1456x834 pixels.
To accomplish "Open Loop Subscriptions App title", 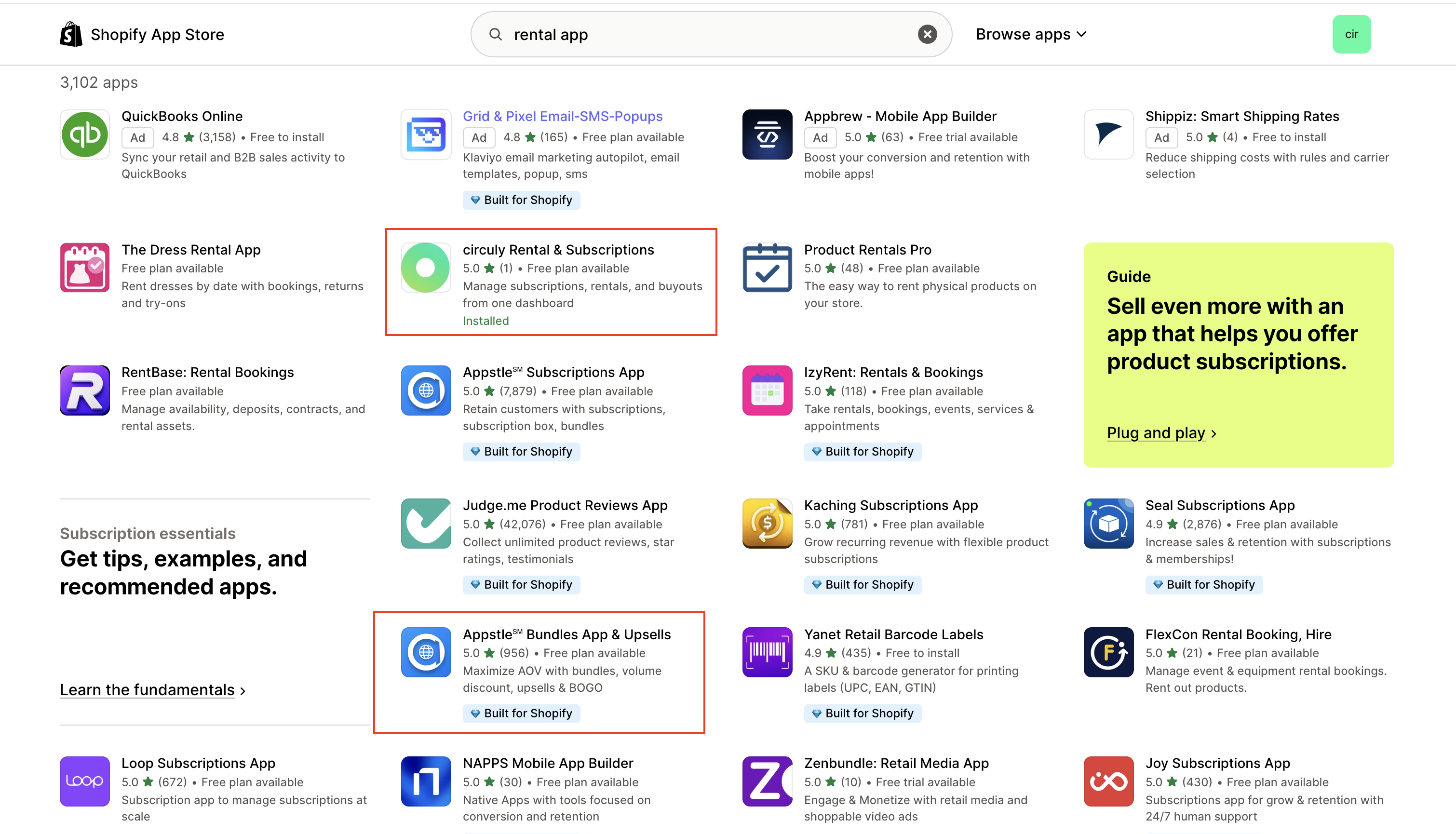I will 198,763.
